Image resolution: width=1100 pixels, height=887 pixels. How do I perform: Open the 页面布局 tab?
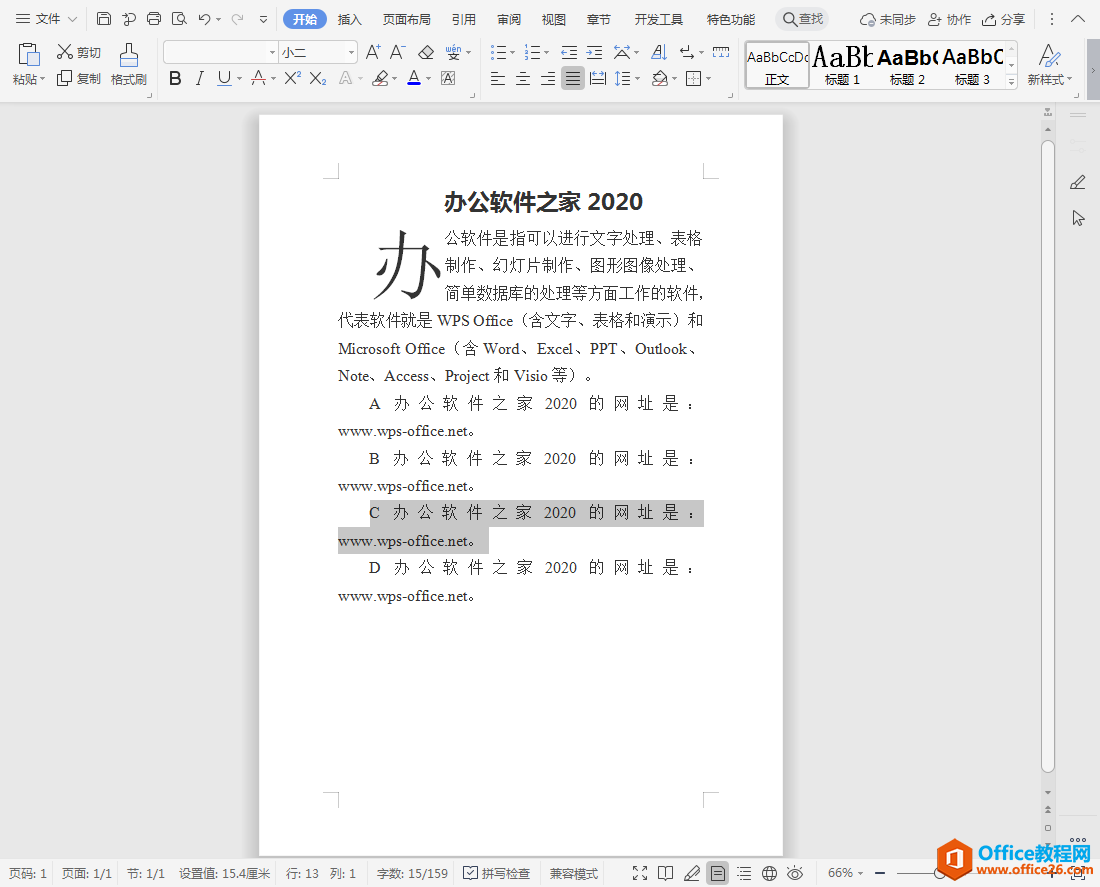407,19
